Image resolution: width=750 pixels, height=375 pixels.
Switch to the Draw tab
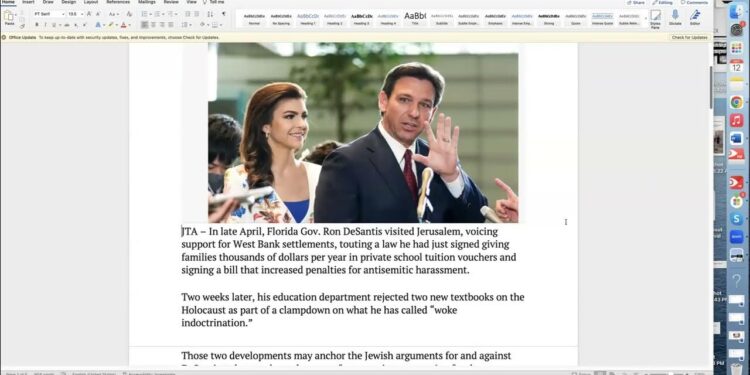[48, 2]
